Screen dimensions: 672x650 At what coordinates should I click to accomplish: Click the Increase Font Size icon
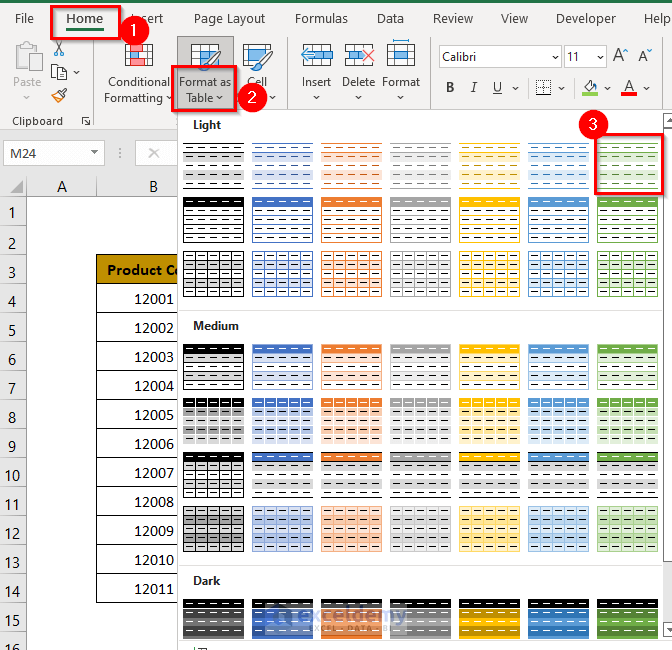click(621, 57)
